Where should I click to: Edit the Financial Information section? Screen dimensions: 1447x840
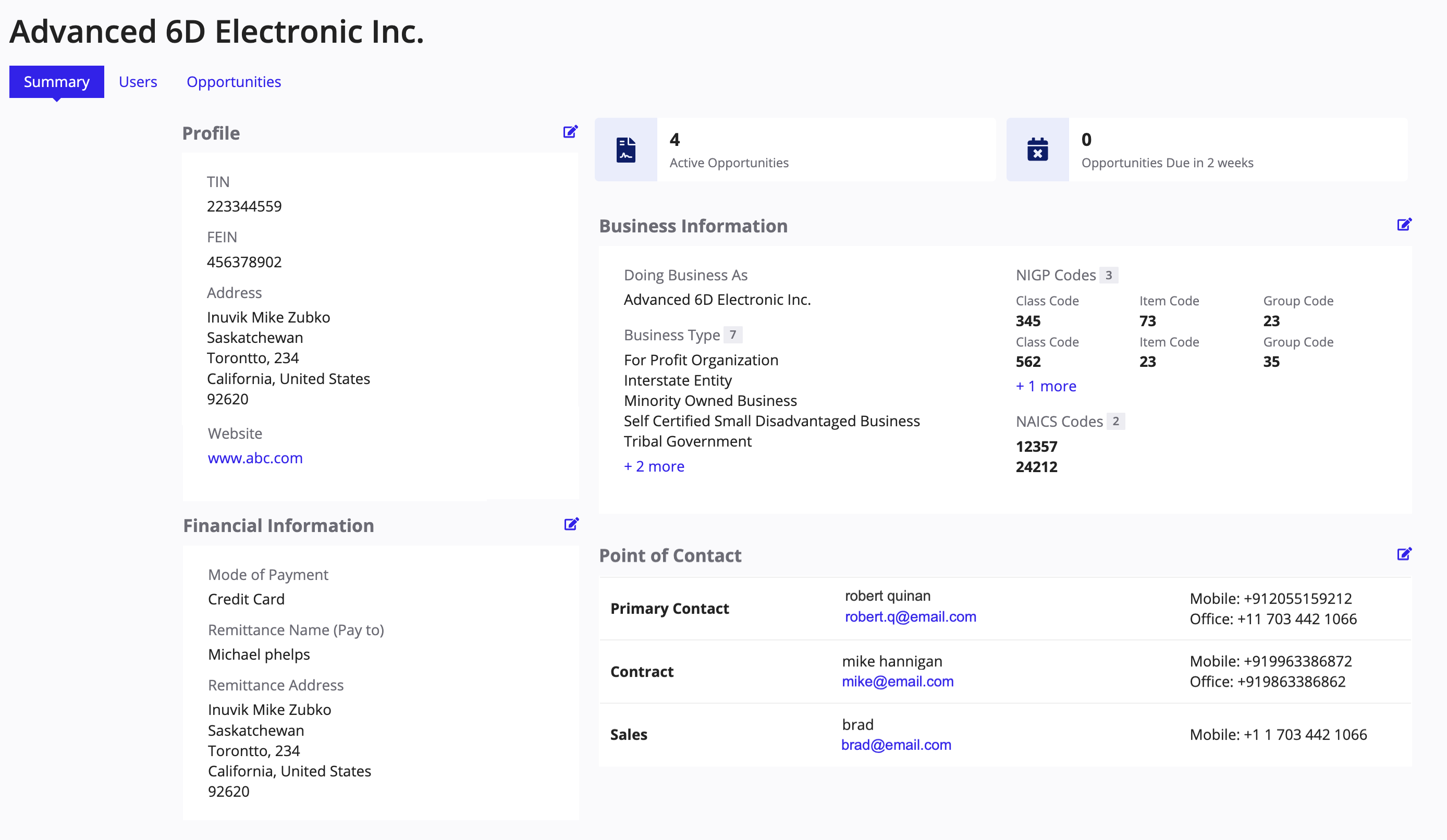pyautogui.click(x=571, y=524)
